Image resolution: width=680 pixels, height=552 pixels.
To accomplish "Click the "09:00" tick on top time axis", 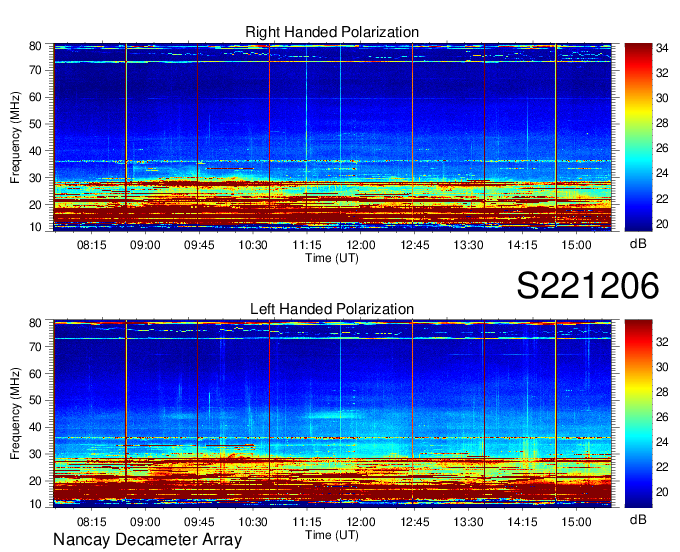I will click(x=145, y=245).
